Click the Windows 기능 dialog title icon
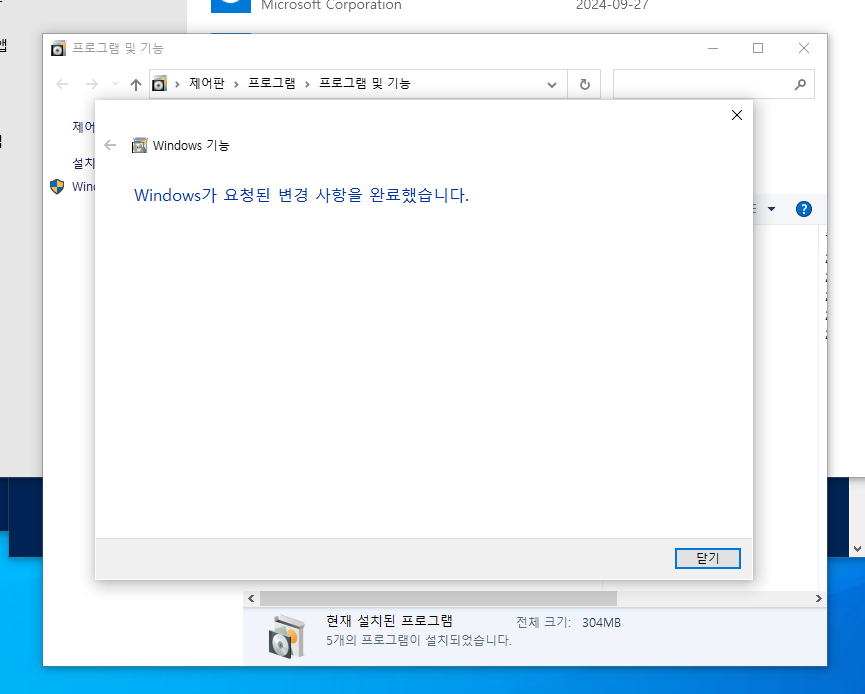 (140, 146)
